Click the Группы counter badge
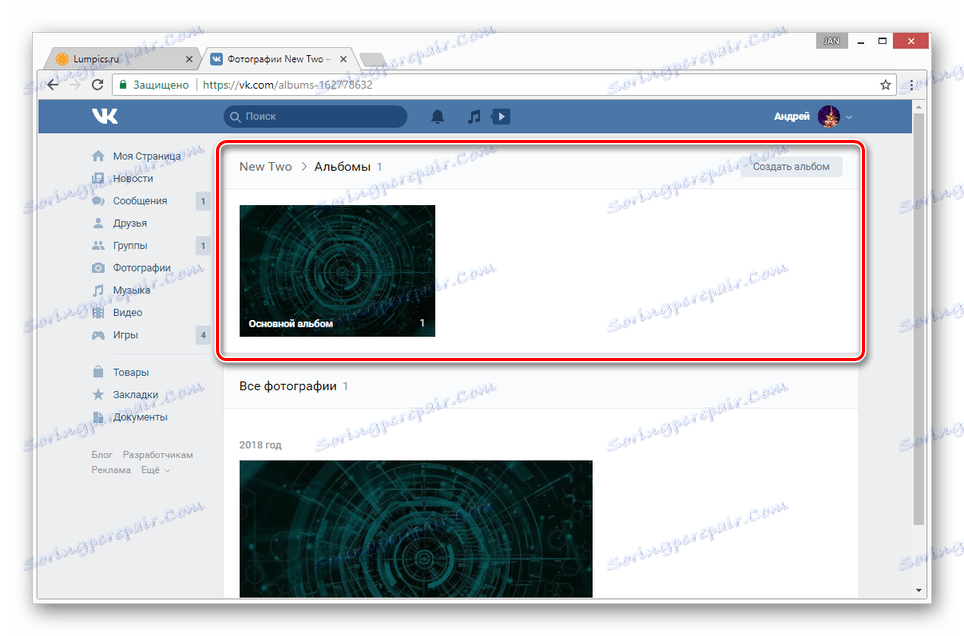This screenshot has width=964, height=636. [203, 246]
